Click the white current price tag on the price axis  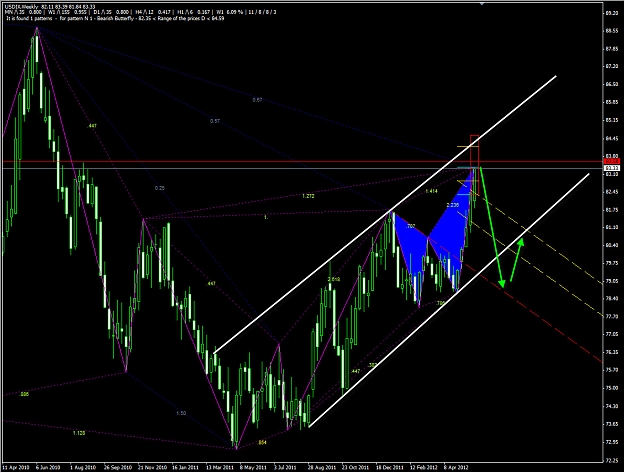612,169
